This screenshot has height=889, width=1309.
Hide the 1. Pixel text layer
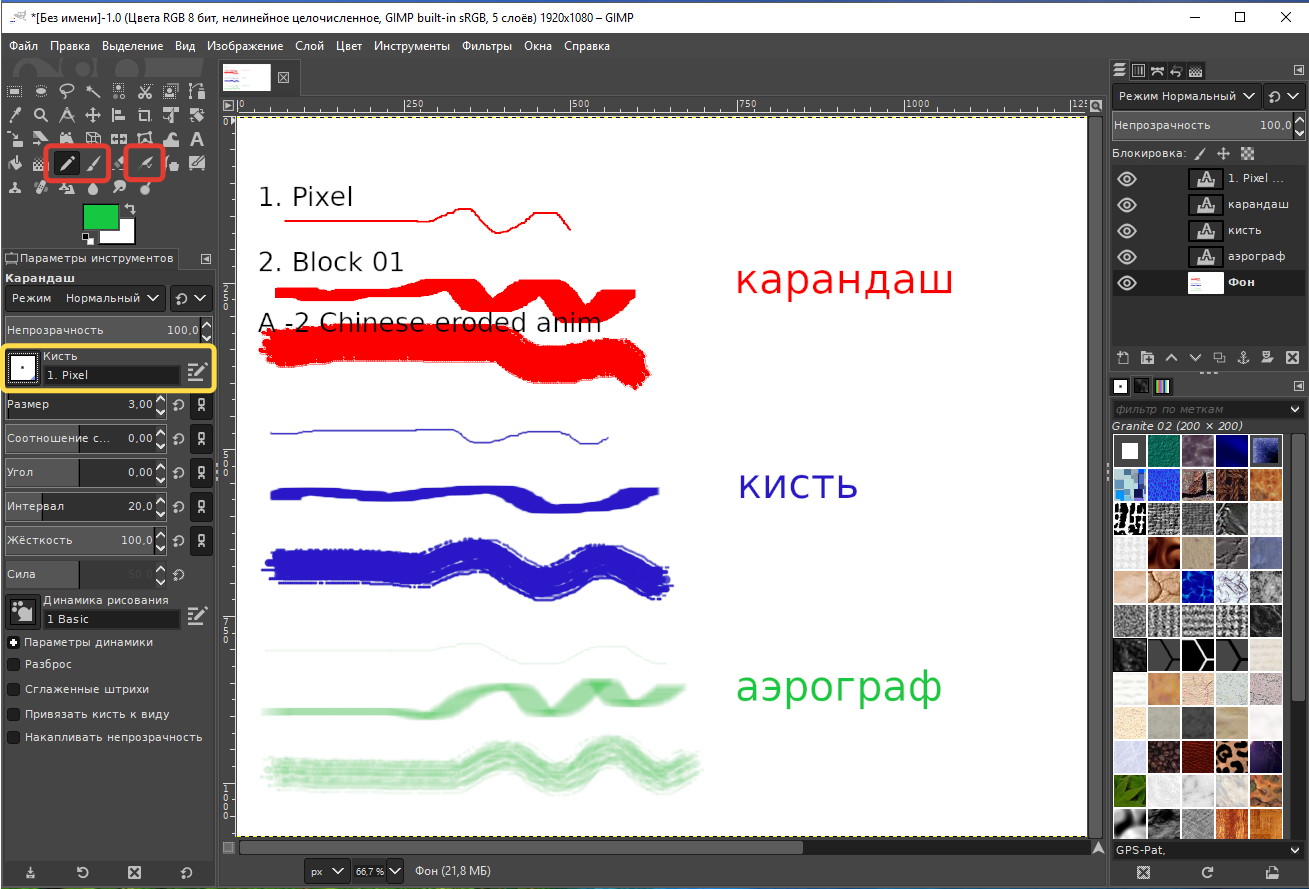point(1127,179)
